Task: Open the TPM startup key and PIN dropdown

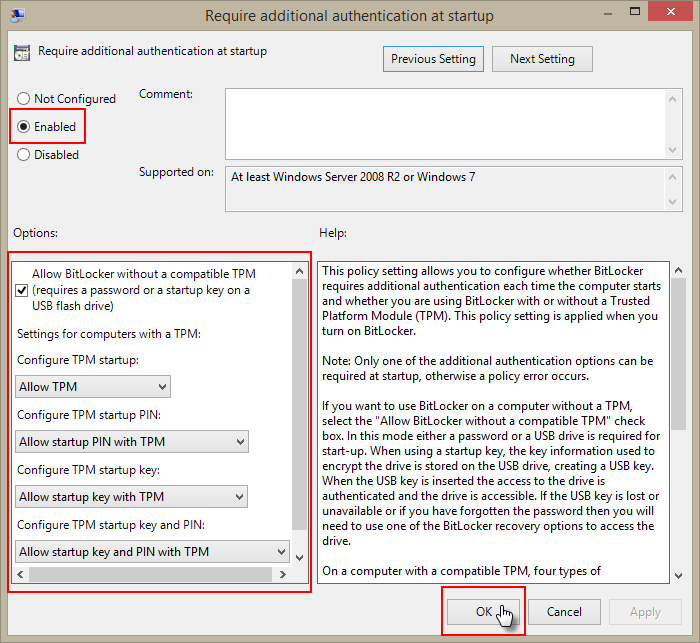Action: pos(152,551)
